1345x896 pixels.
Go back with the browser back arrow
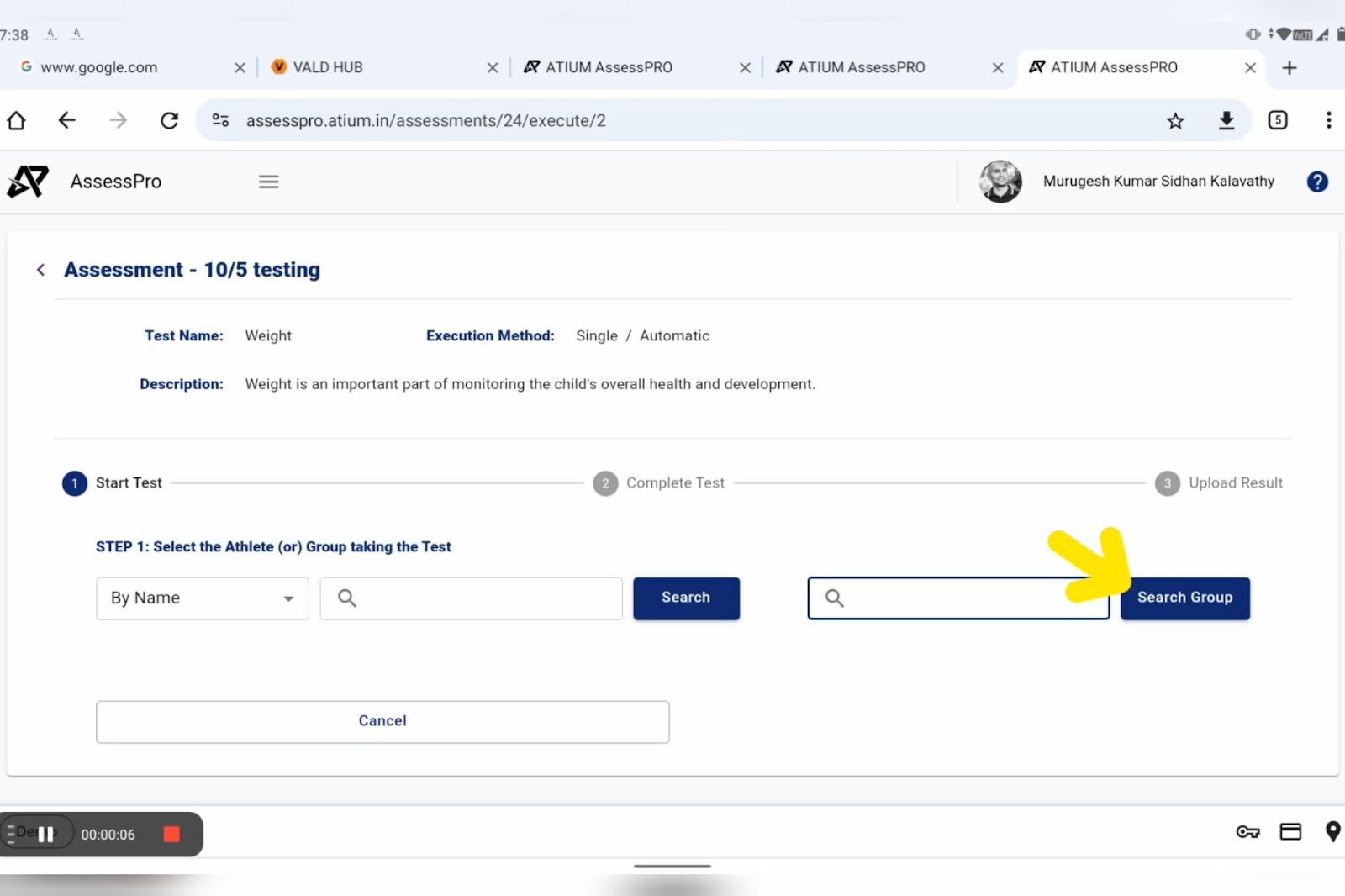(67, 121)
